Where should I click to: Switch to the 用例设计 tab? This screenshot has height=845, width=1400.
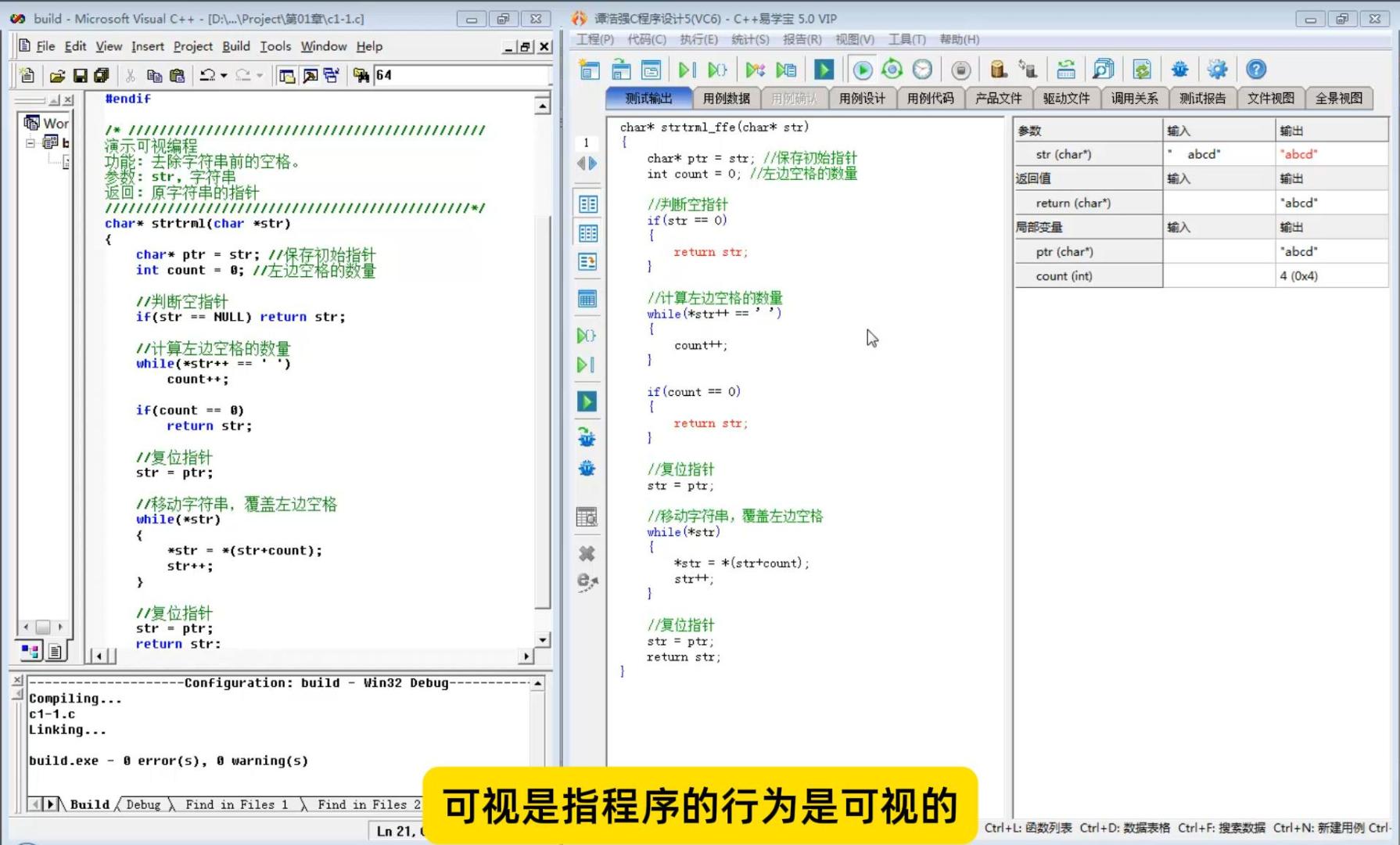point(862,99)
